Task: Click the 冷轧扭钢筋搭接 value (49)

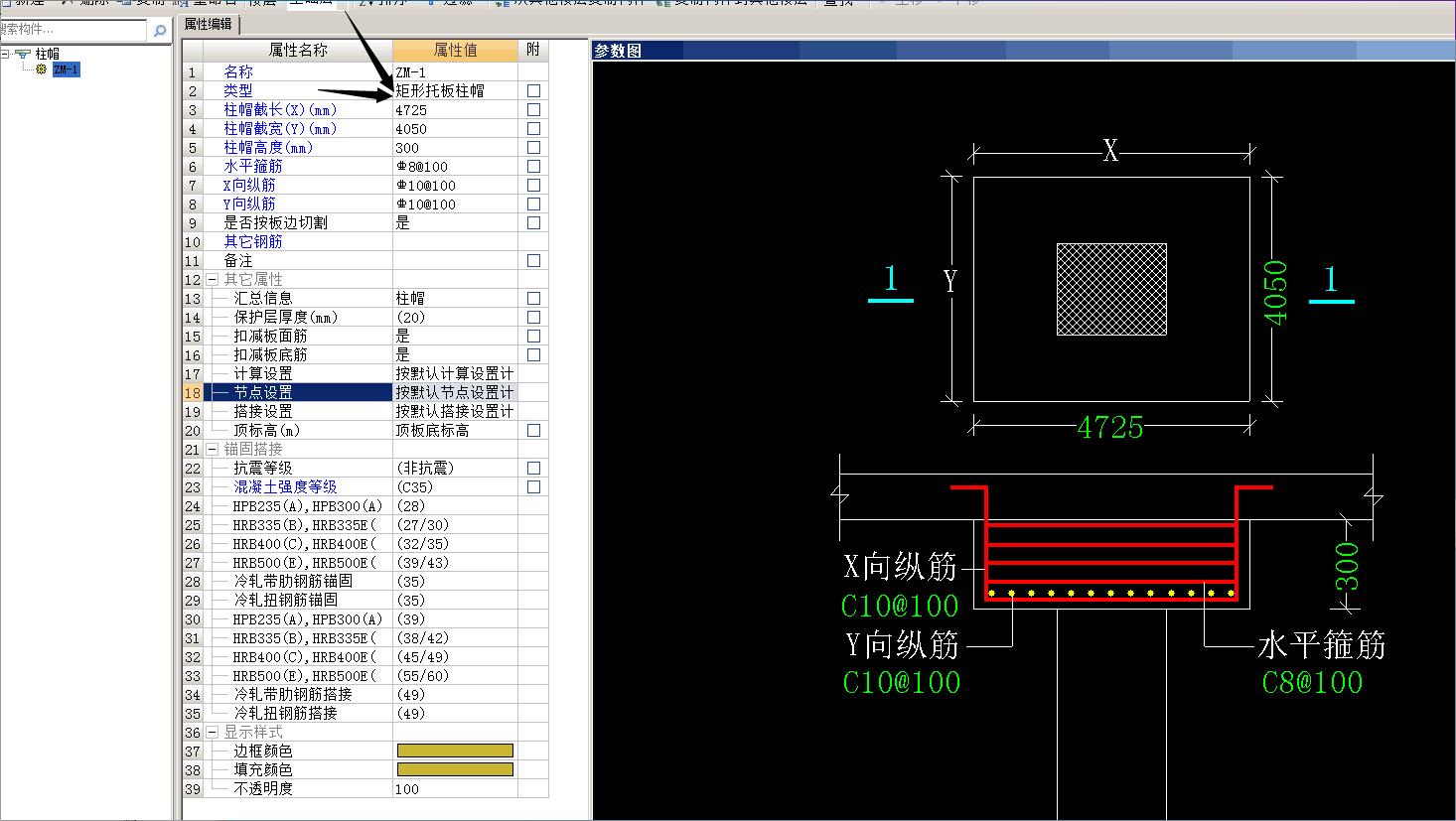Action: click(x=455, y=714)
